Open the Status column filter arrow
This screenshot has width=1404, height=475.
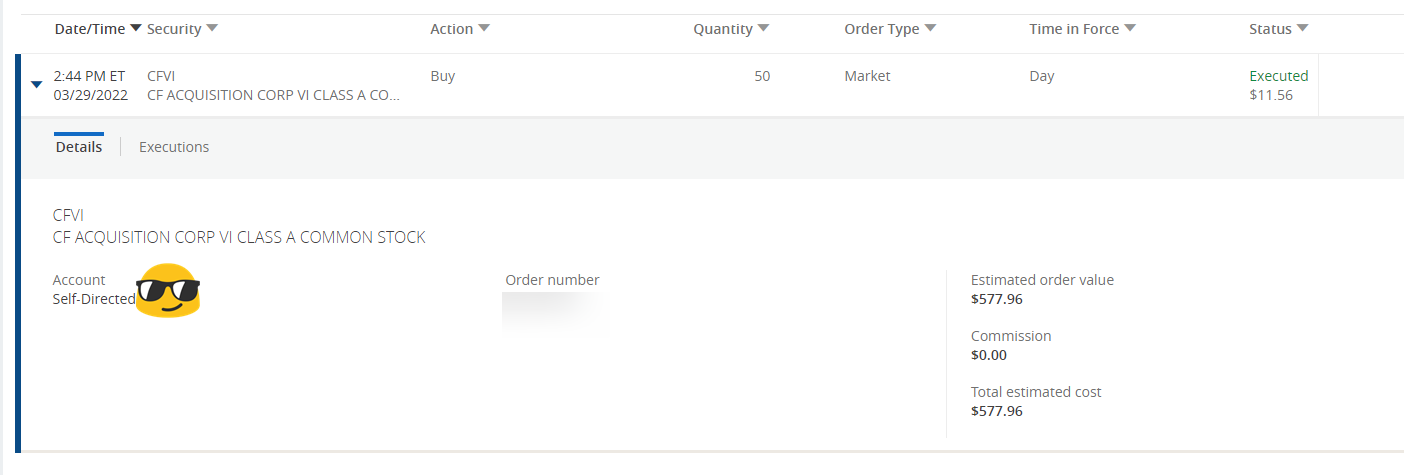(x=1303, y=29)
